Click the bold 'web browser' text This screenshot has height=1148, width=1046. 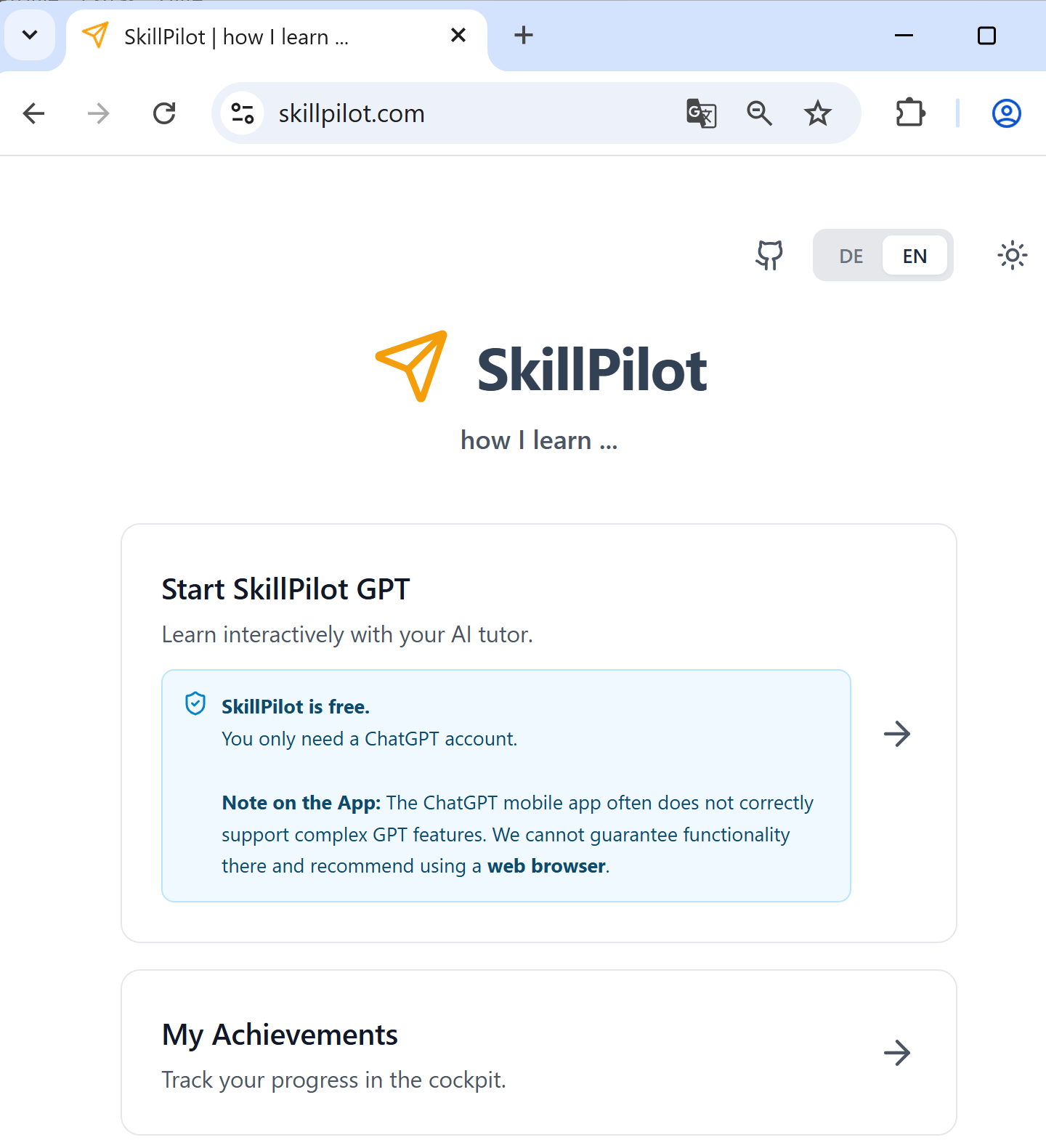click(546, 866)
